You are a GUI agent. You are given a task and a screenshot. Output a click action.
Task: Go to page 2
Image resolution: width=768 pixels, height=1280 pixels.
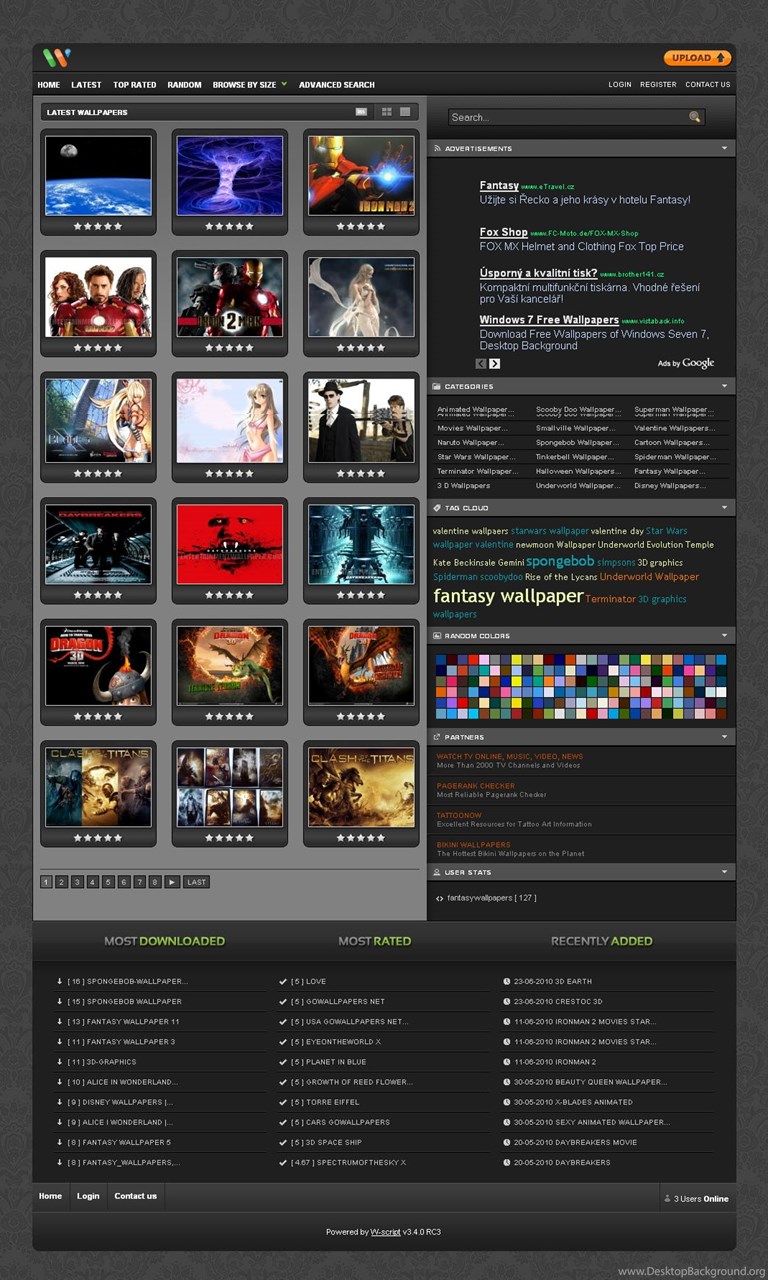tap(62, 882)
